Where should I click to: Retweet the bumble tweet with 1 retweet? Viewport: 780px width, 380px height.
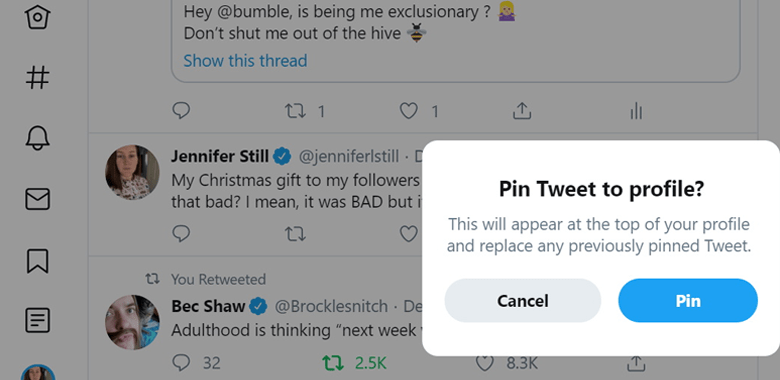(295, 111)
